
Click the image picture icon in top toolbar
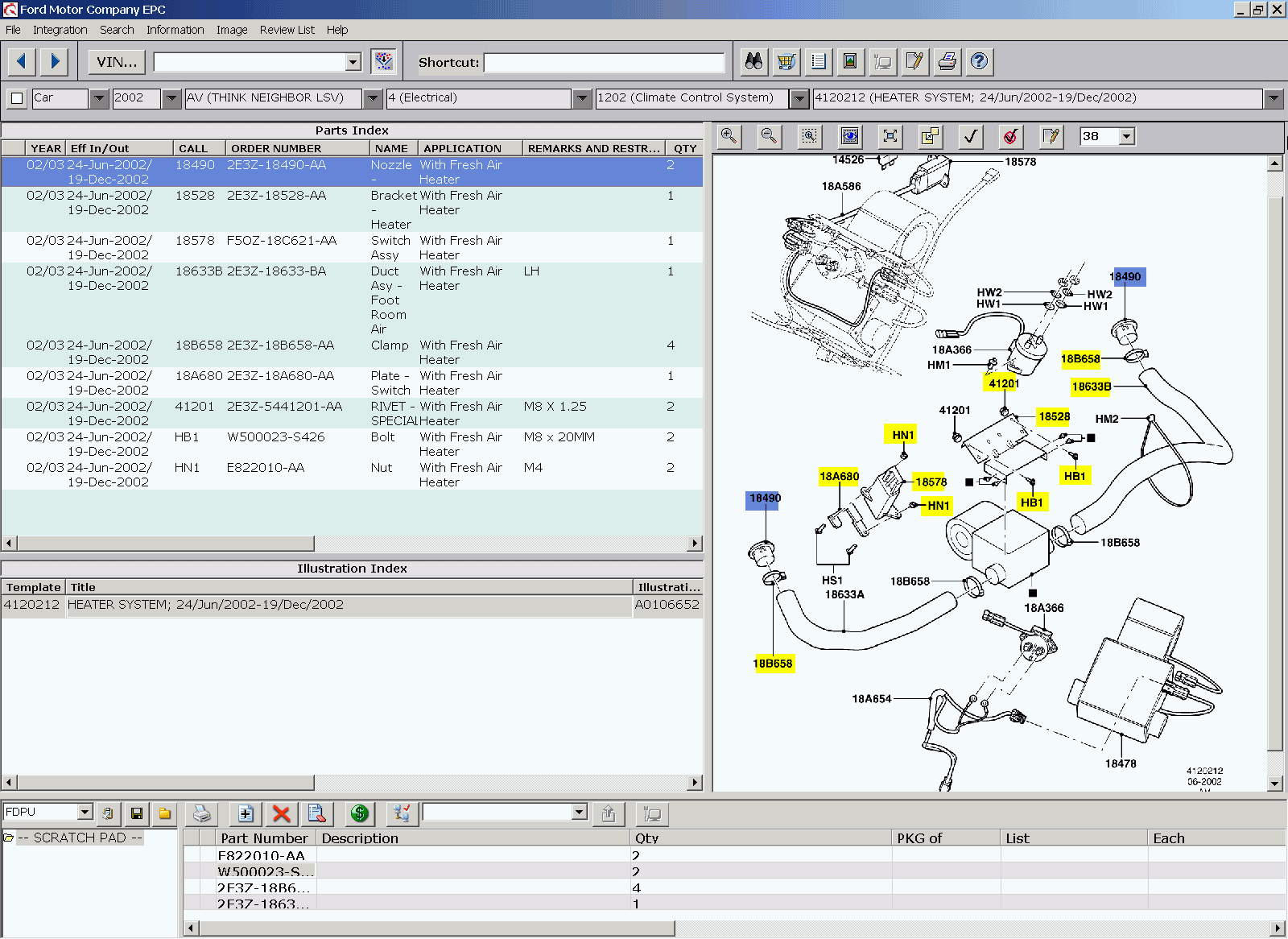click(x=850, y=61)
